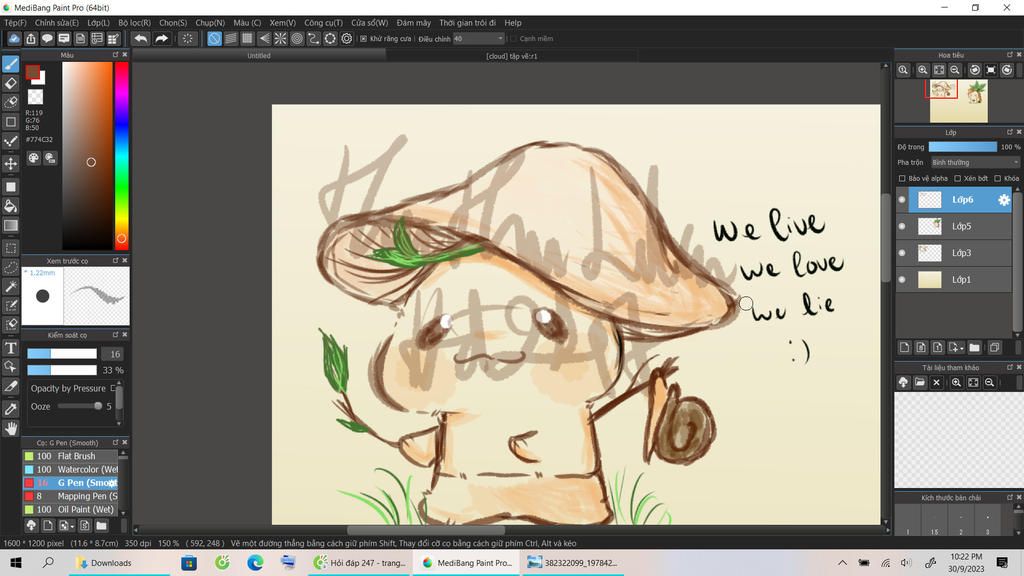The image size is (1024, 576).
Task: Click the cloud save icon in toolbar
Action: point(14,39)
